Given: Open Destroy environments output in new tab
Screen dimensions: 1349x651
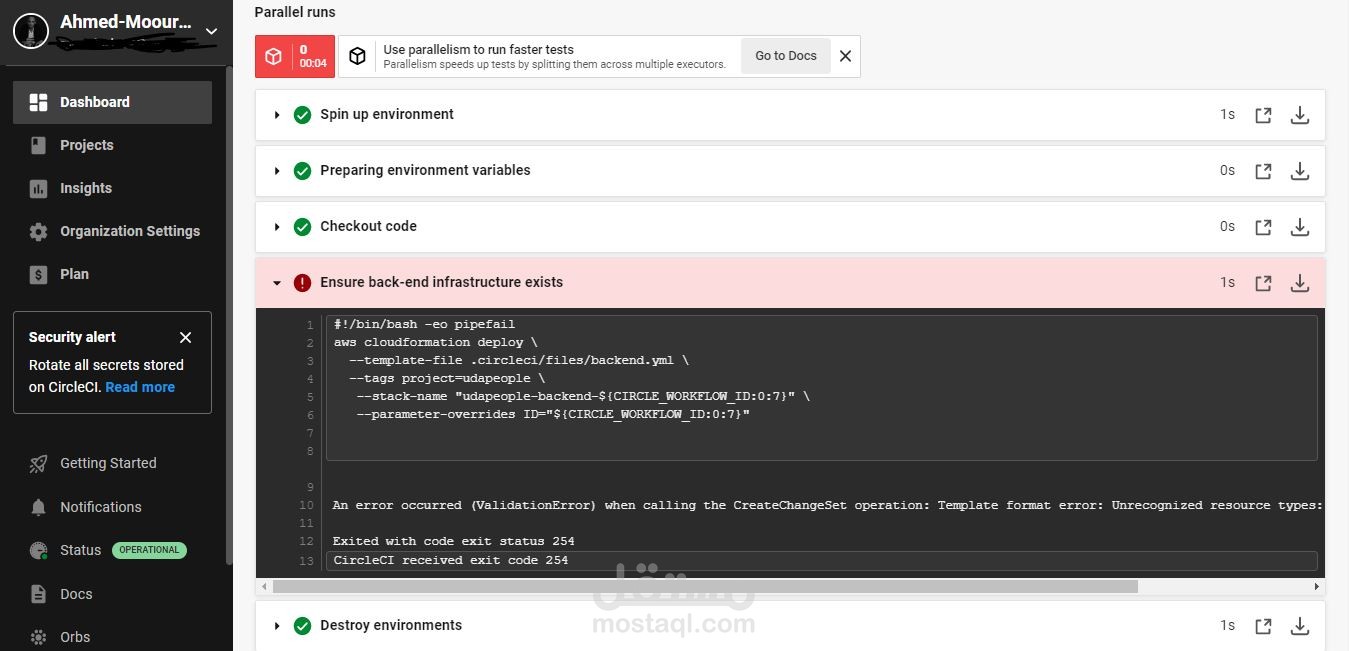Looking at the screenshot, I should click(1263, 626).
